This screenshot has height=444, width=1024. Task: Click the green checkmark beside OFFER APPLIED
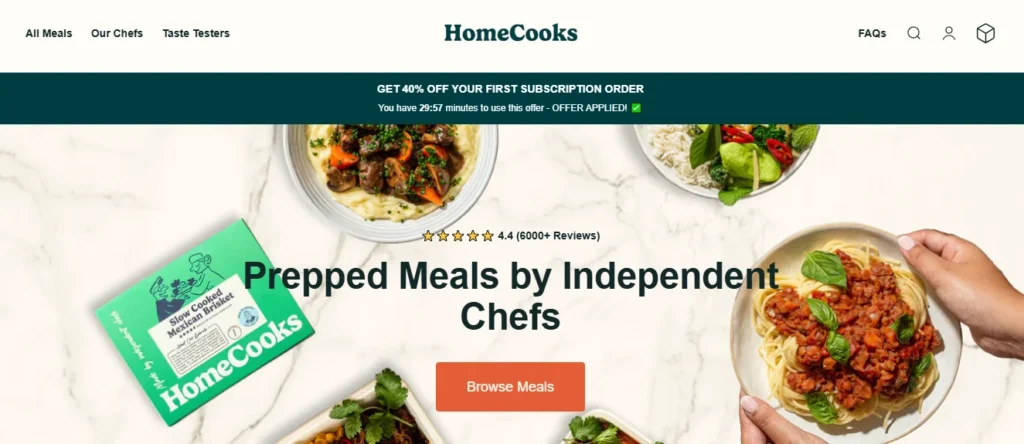636,108
